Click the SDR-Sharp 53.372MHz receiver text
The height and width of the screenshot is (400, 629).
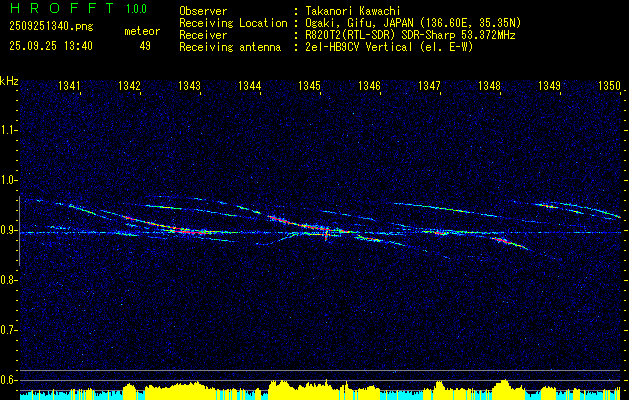459,35
